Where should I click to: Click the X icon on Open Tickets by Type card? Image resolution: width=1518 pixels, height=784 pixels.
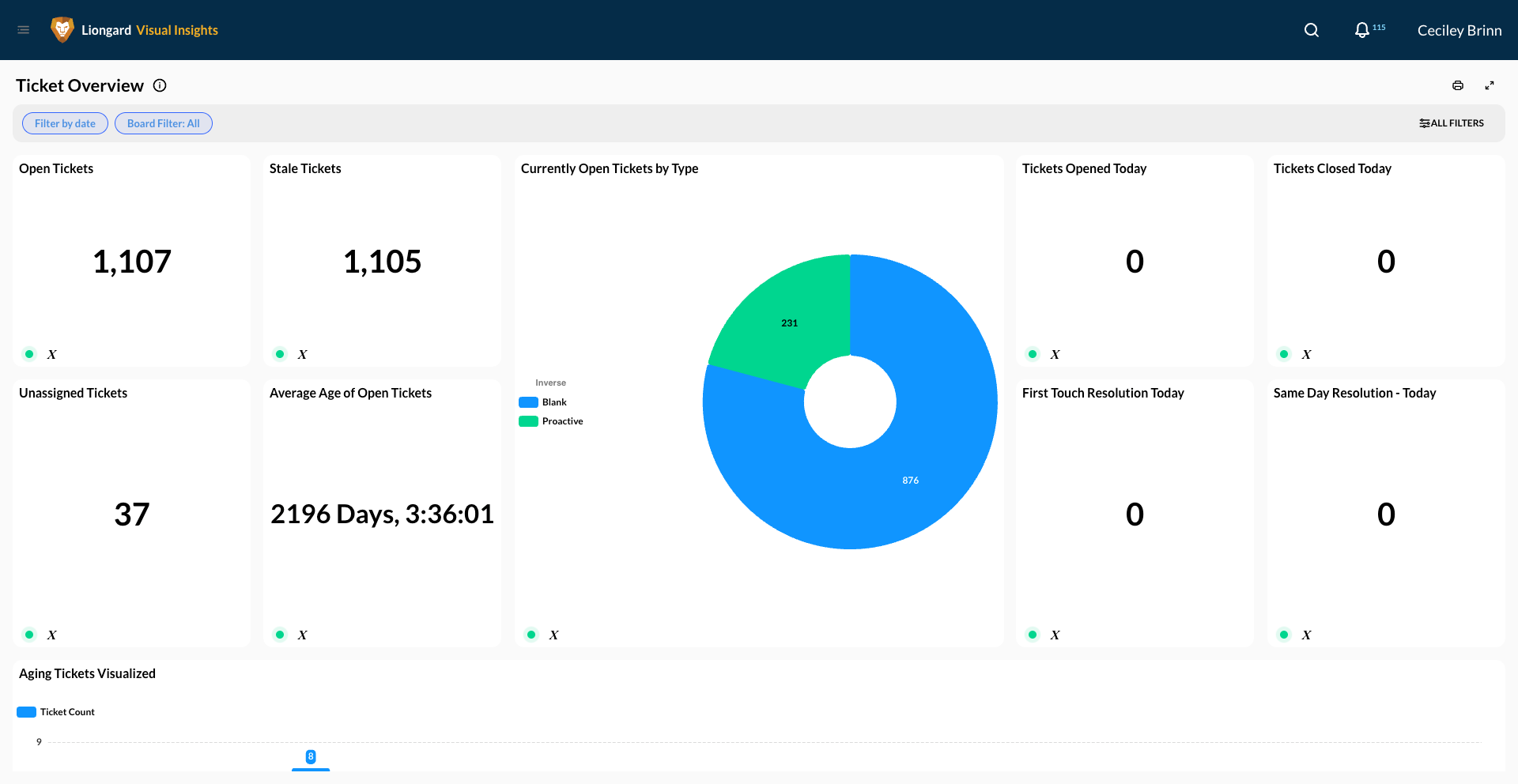coord(554,635)
